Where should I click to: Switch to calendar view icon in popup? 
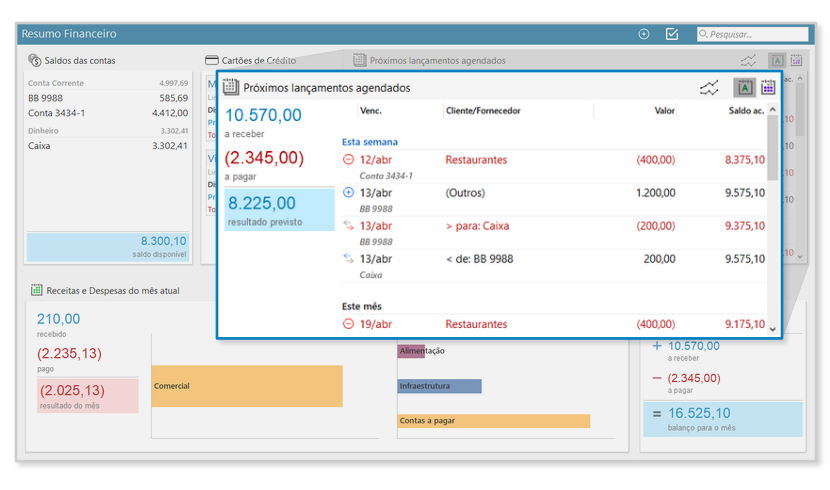click(x=768, y=88)
